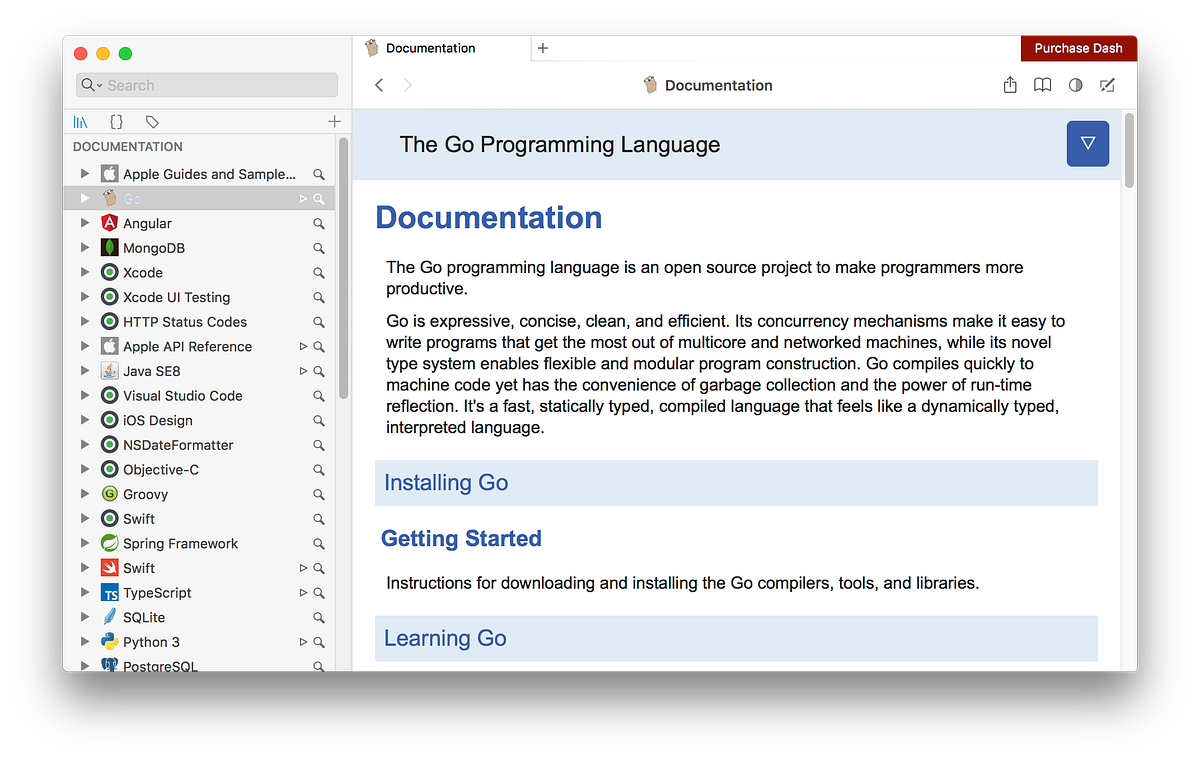Open the docsets library sidebar icon
The height and width of the screenshot is (761, 1200).
point(81,121)
